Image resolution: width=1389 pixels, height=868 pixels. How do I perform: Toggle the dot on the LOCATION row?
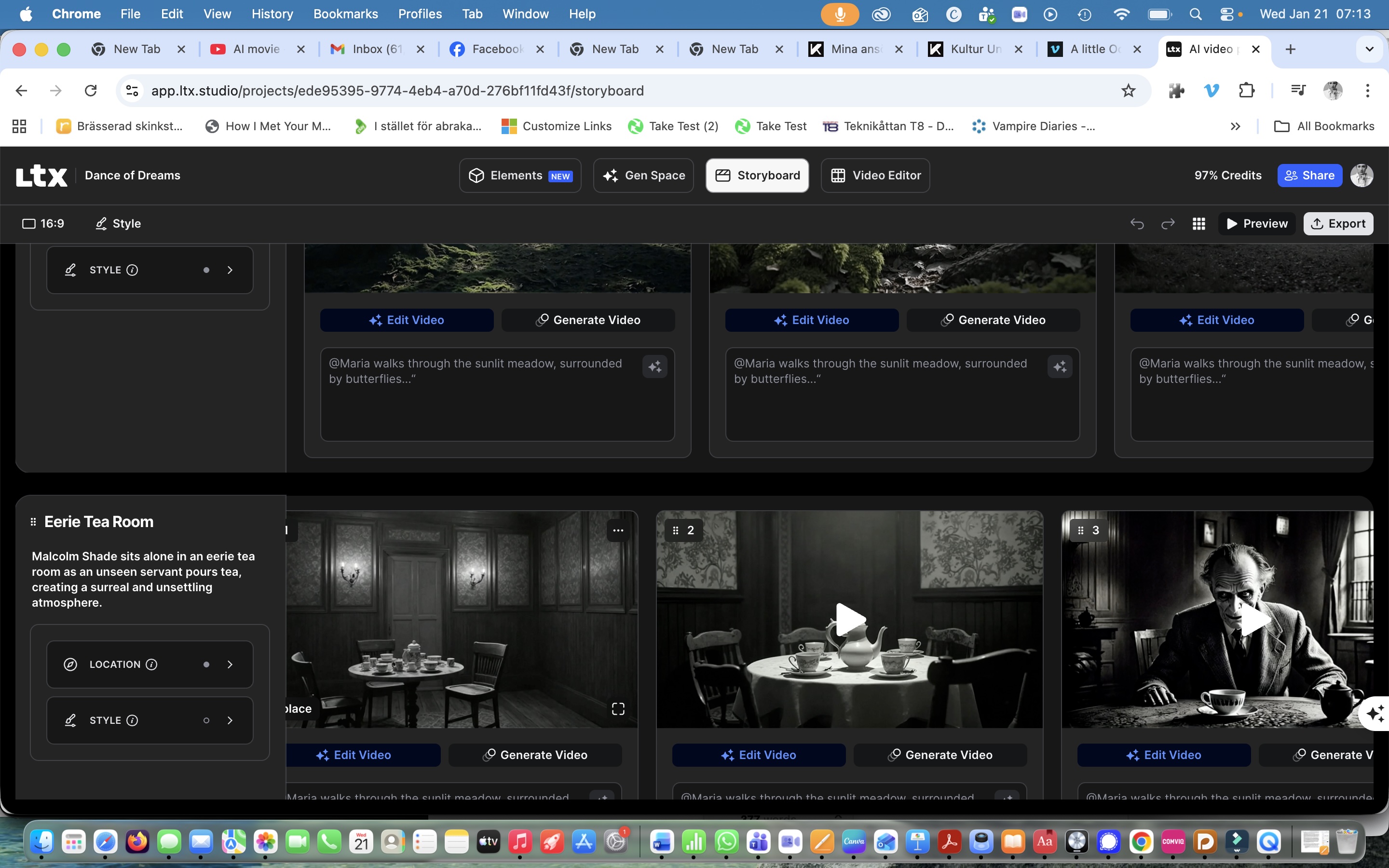(206, 664)
